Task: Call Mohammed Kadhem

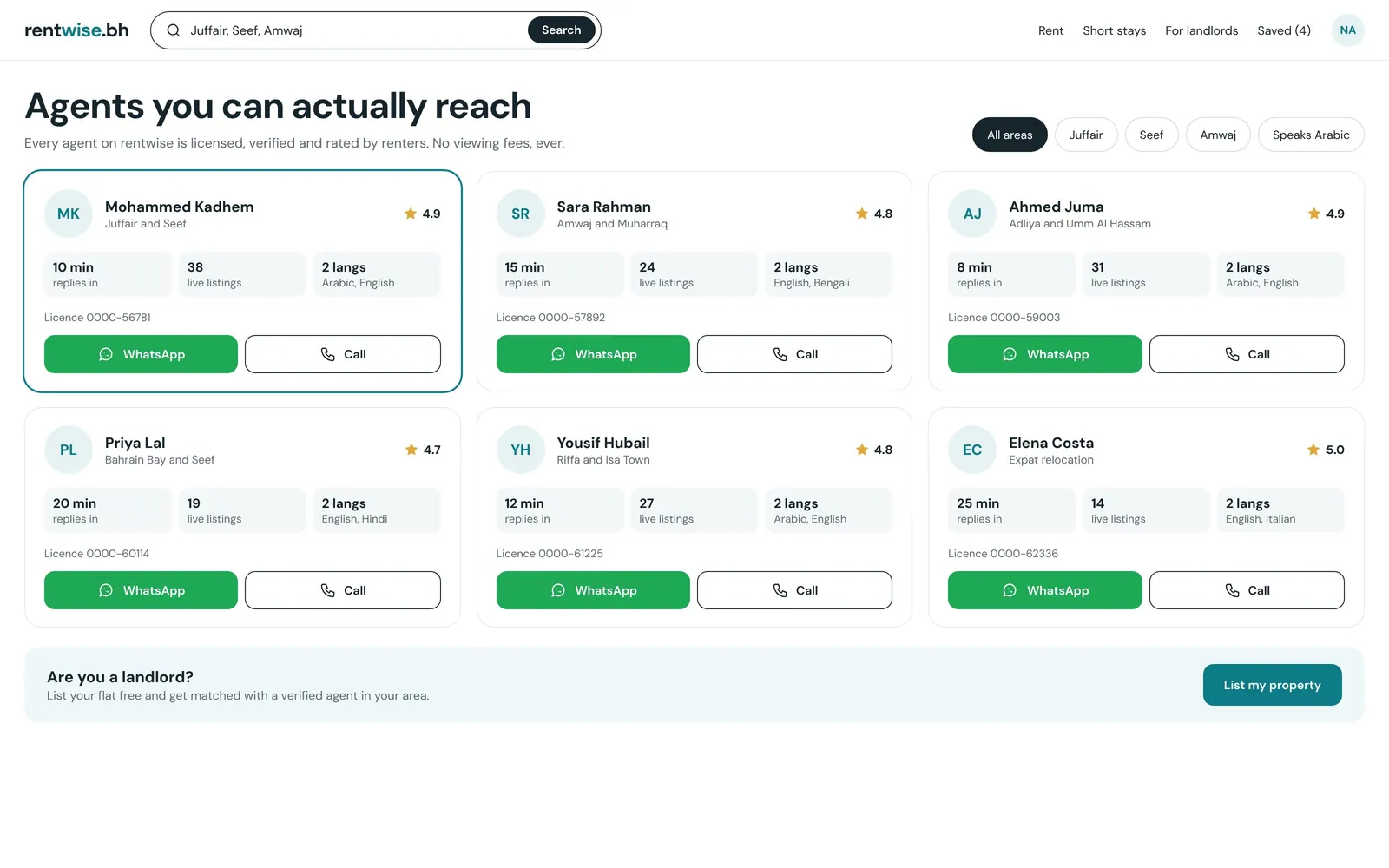Action: coord(343,354)
